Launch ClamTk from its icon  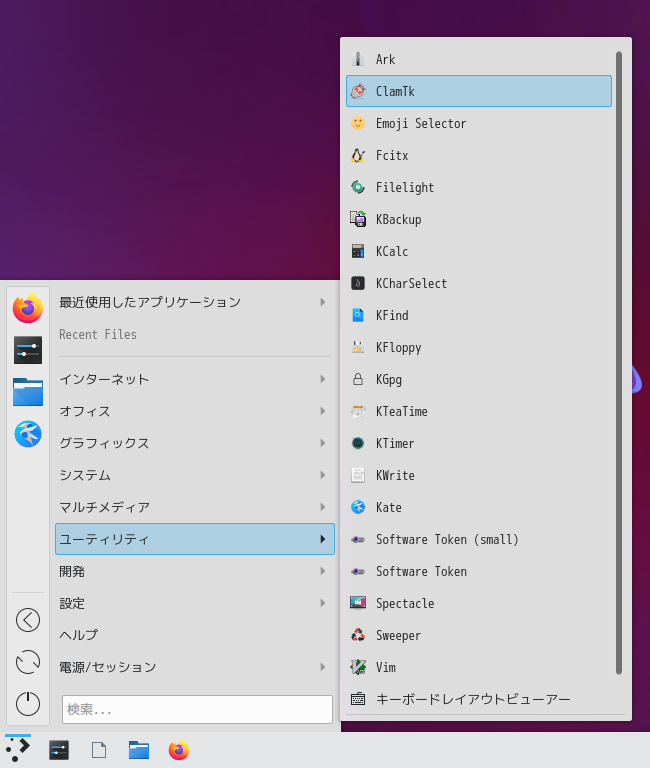[358, 91]
